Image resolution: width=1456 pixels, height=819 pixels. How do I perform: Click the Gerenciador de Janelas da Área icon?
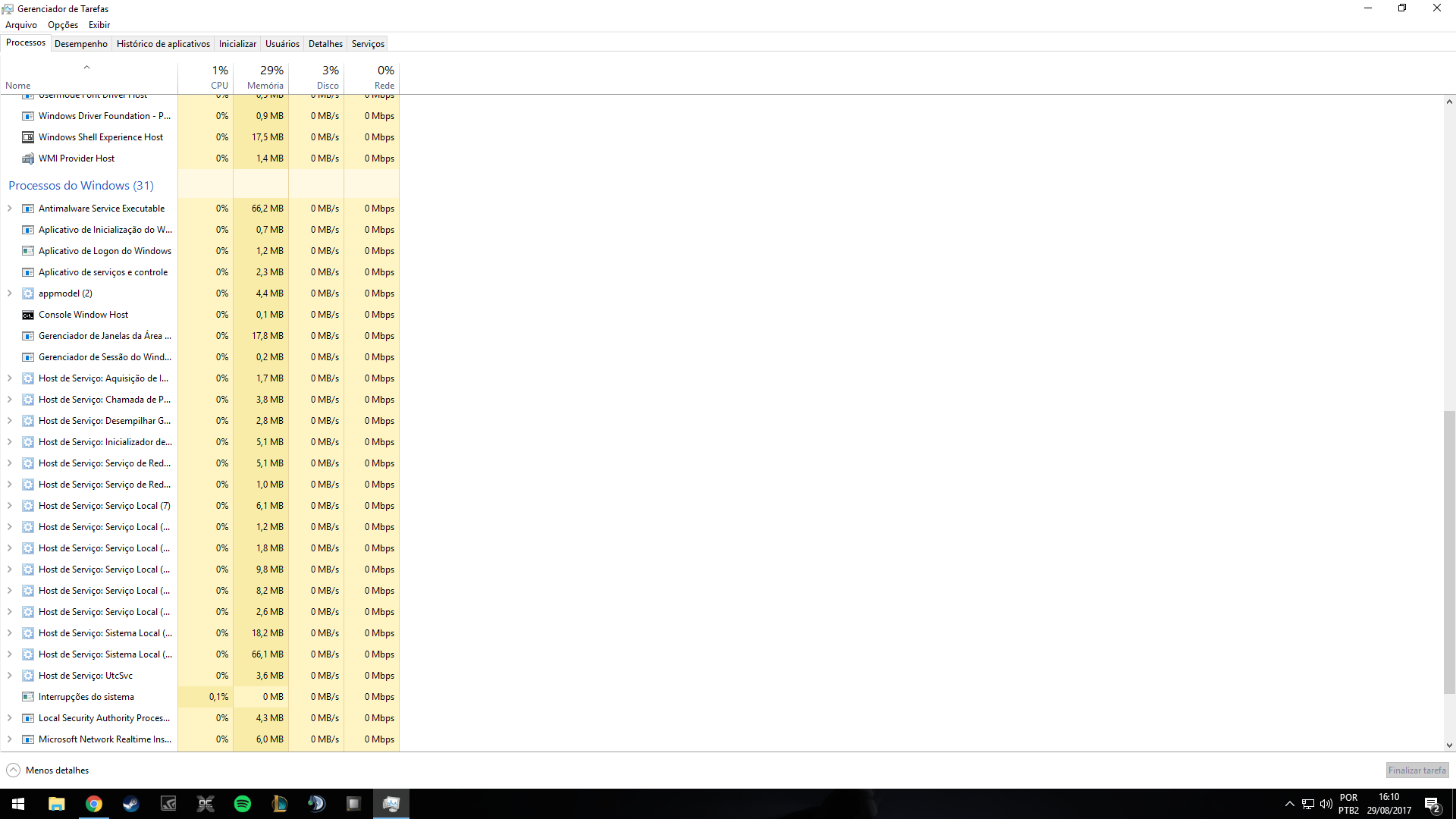click(x=28, y=336)
